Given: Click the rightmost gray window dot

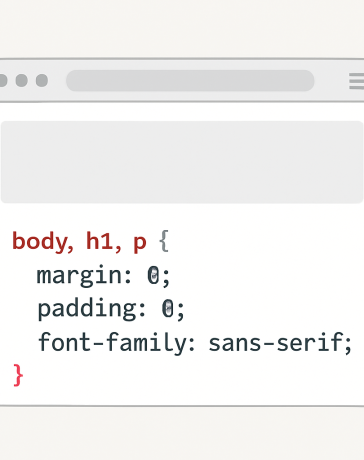Looking at the screenshot, I should [42, 80].
